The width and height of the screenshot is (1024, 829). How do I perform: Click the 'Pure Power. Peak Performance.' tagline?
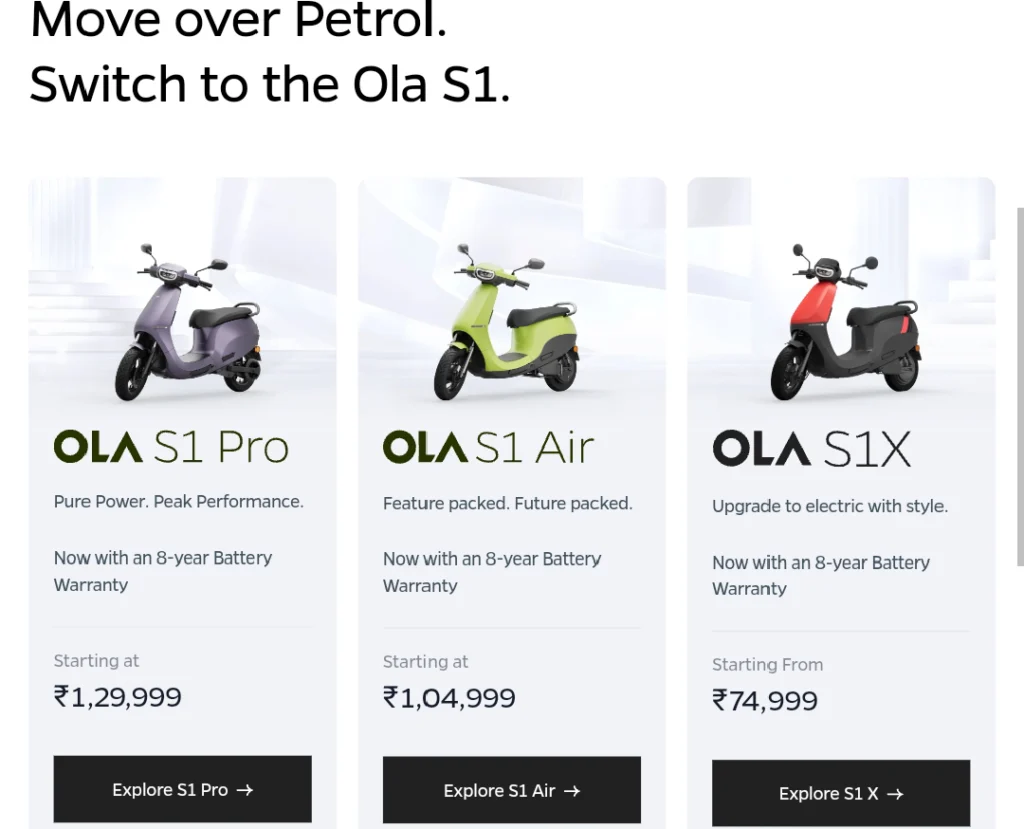pos(179,502)
